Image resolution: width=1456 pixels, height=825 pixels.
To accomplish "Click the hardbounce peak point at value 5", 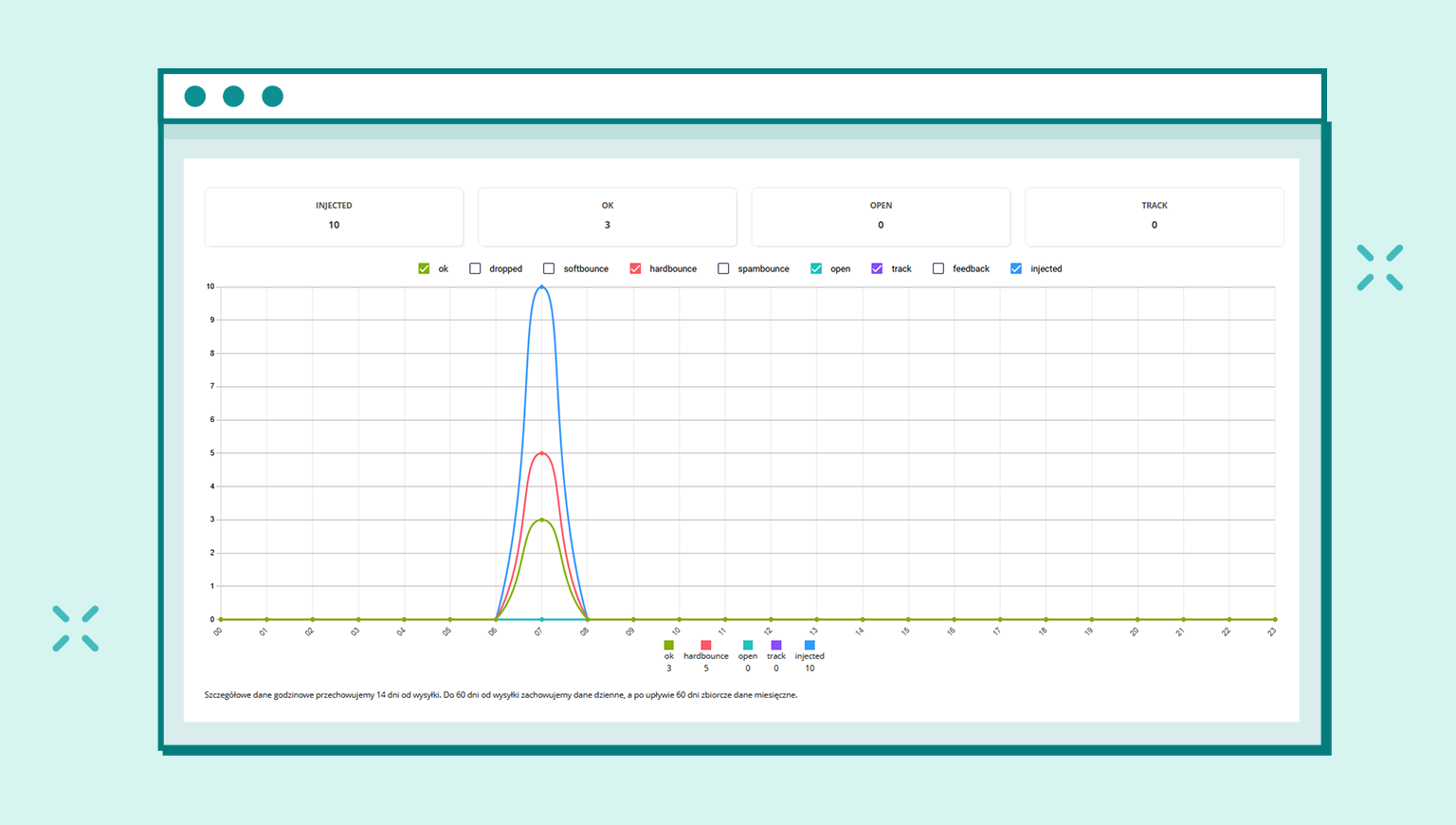I will tap(541, 453).
